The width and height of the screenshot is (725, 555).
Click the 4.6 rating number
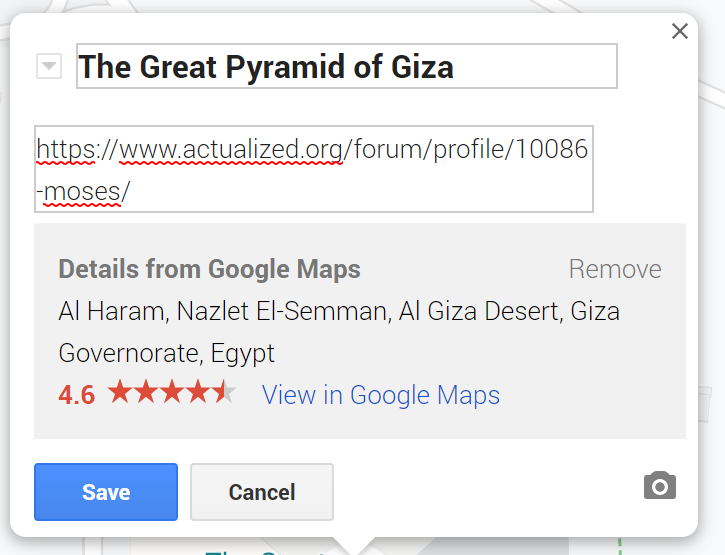click(x=77, y=395)
